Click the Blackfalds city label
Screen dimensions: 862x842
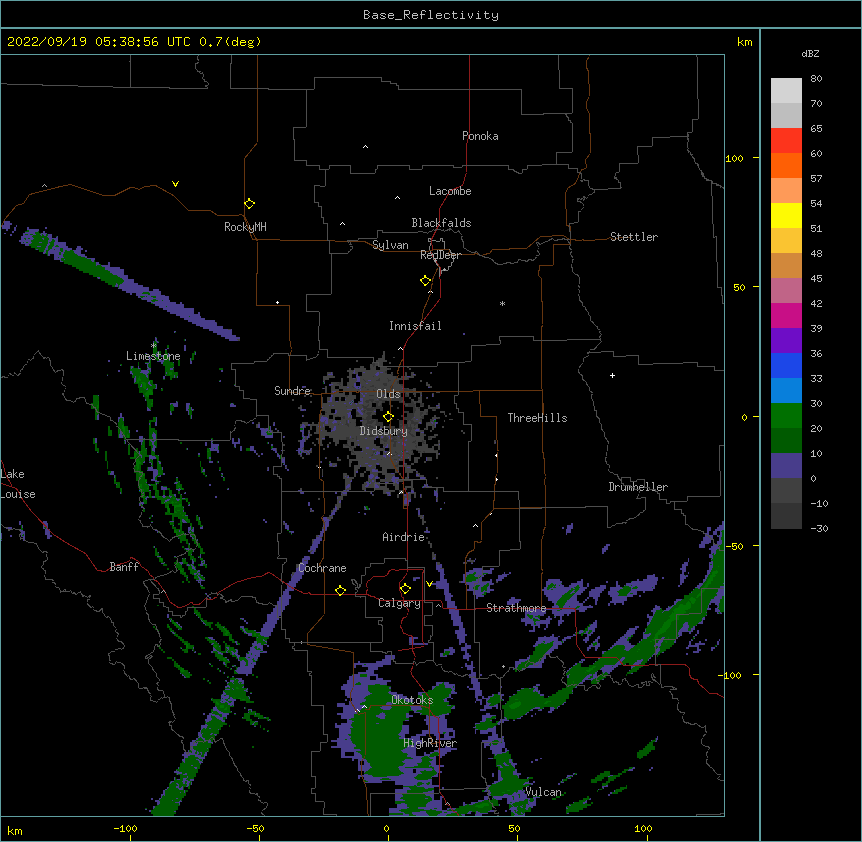click(x=441, y=223)
